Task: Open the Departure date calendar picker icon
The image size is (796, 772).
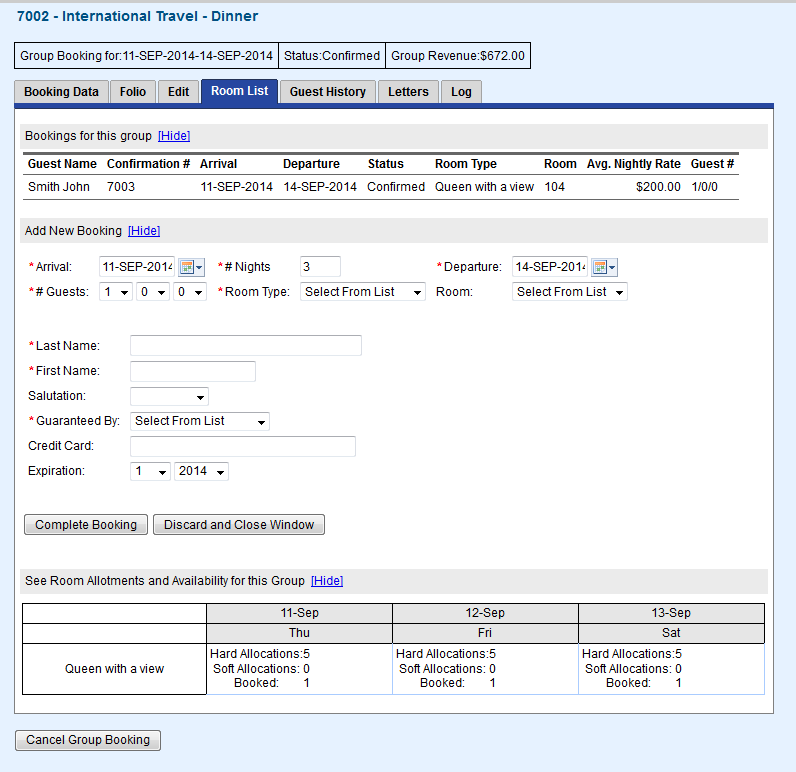Action: tap(604, 267)
